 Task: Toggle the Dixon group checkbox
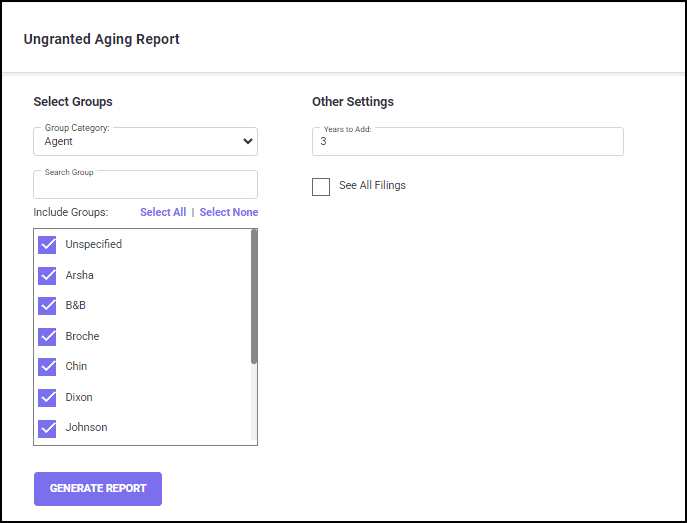(x=47, y=398)
